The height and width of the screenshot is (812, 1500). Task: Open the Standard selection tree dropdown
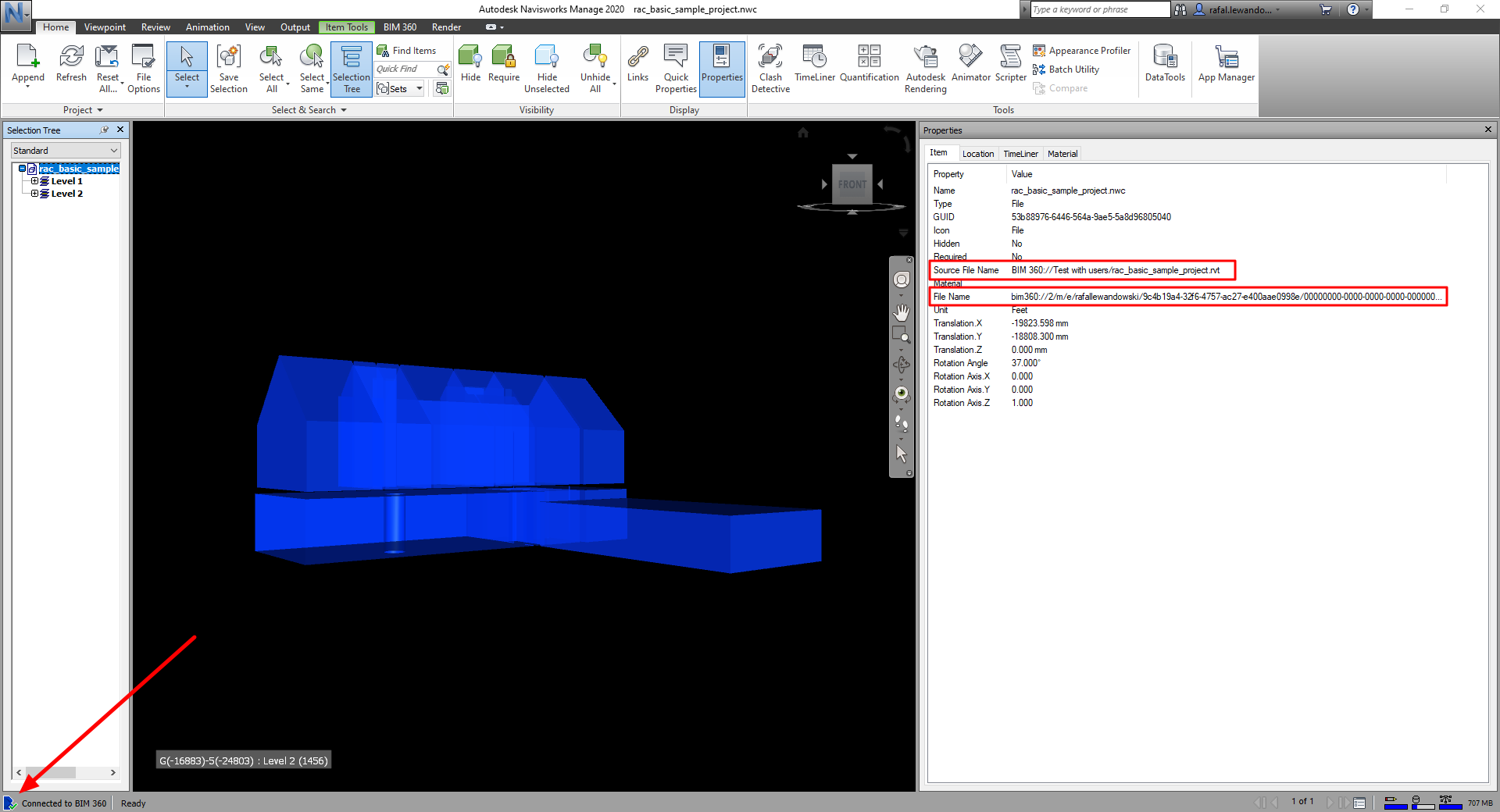pos(66,151)
